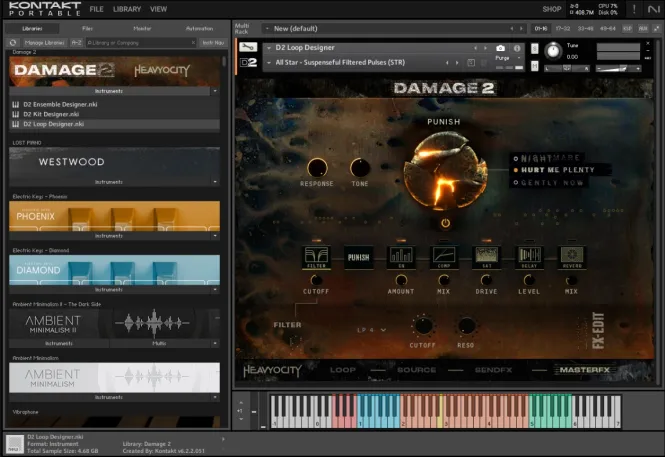Click the next multi arrow beside New (default)
The height and width of the screenshot is (457, 665).
[x=521, y=28]
